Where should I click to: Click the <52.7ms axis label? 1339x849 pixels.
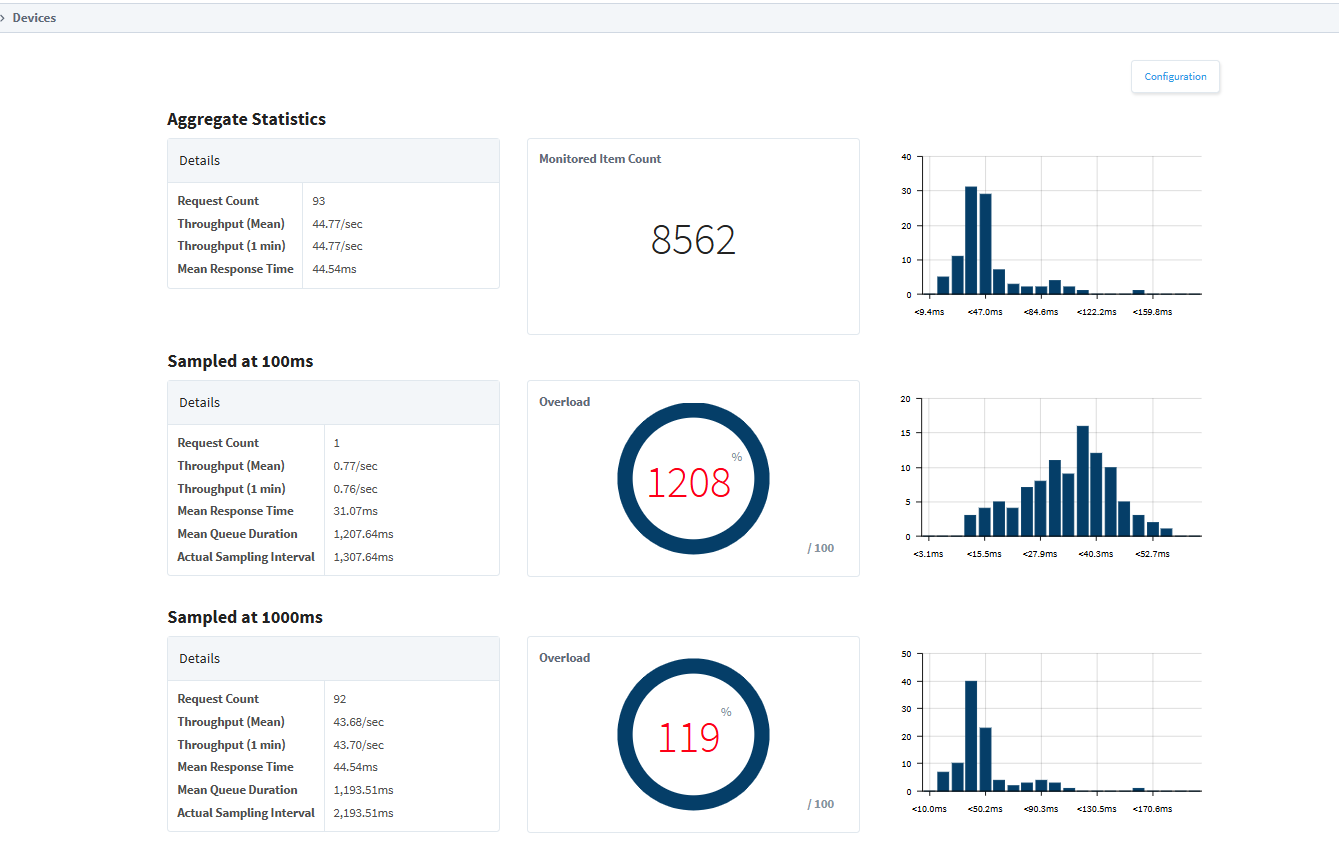(x=1152, y=554)
